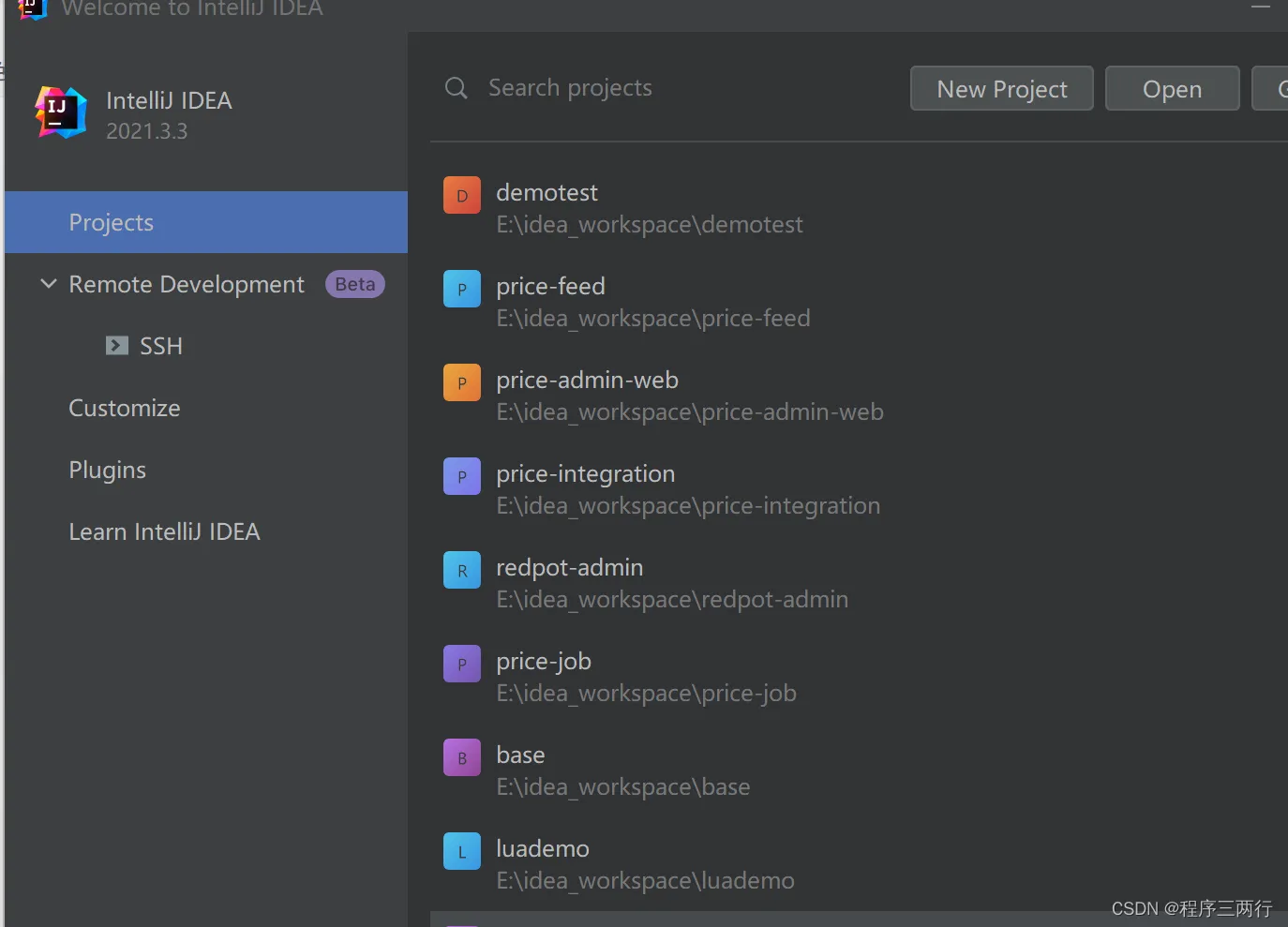Click the search magnifier icon

pyautogui.click(x=457, y=88)
